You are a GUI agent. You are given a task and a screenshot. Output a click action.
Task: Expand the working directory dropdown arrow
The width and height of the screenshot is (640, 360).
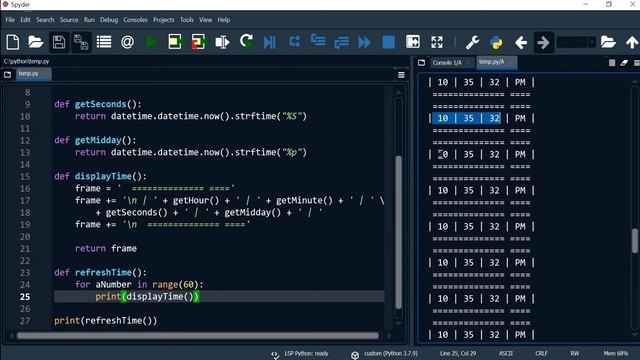[591, 42]
